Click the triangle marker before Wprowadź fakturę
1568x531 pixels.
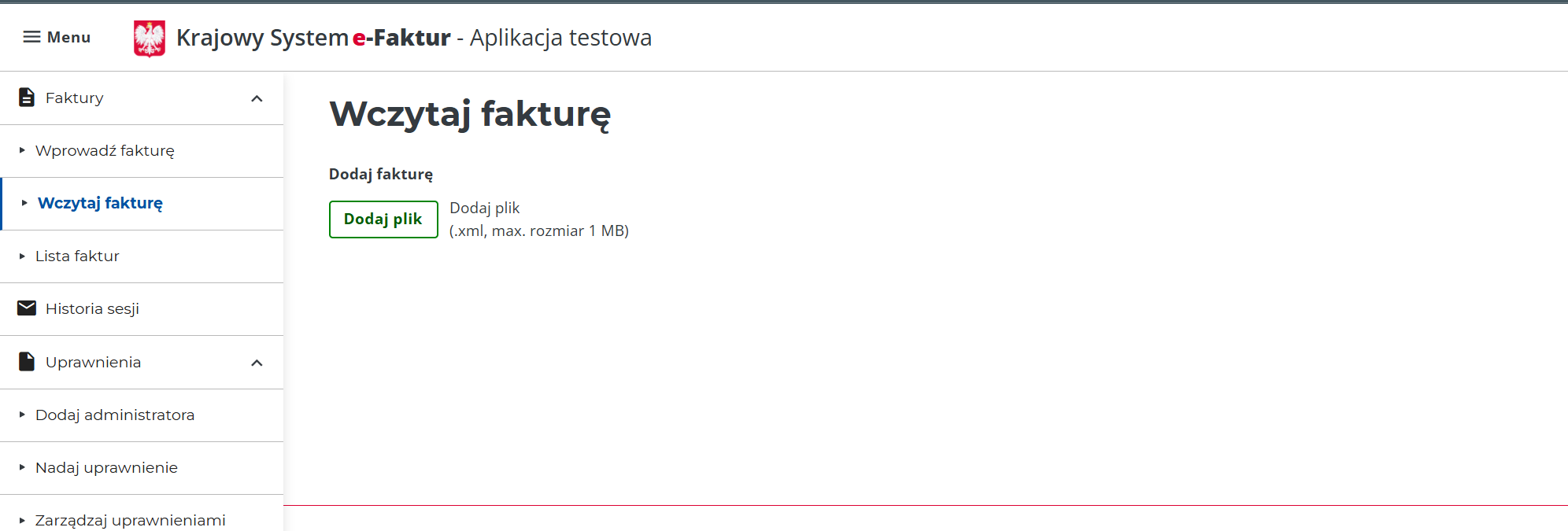pos(22,150)
